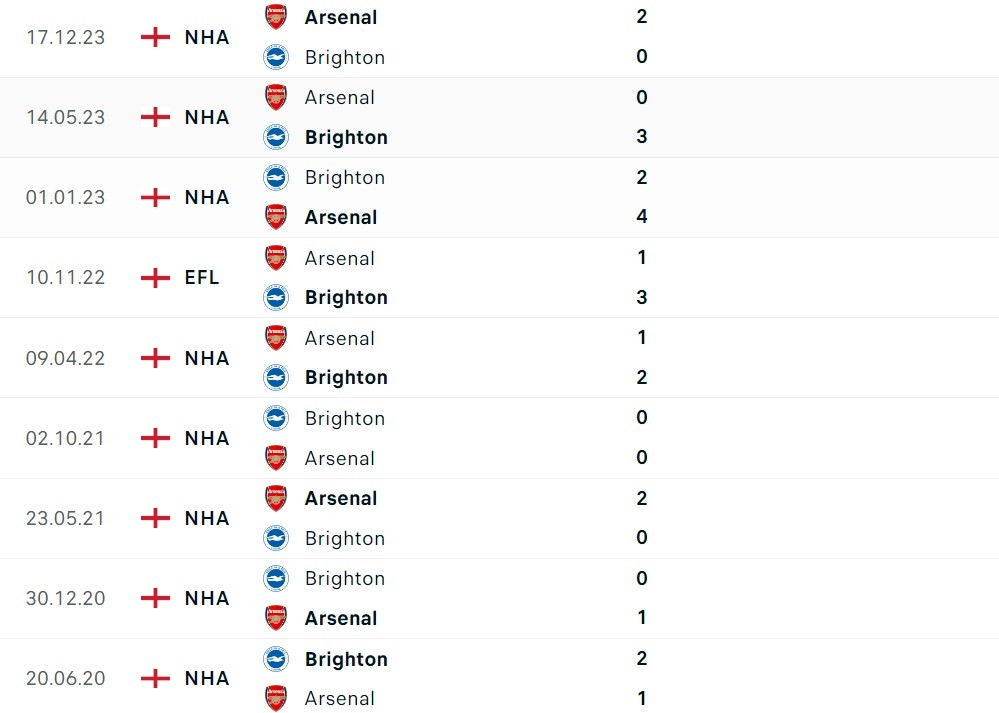Image resolution: width=999 pixels, height=713 pixels.
Task: Click England flag beside 01.01.23 match
Action: [x=155, y=197]
